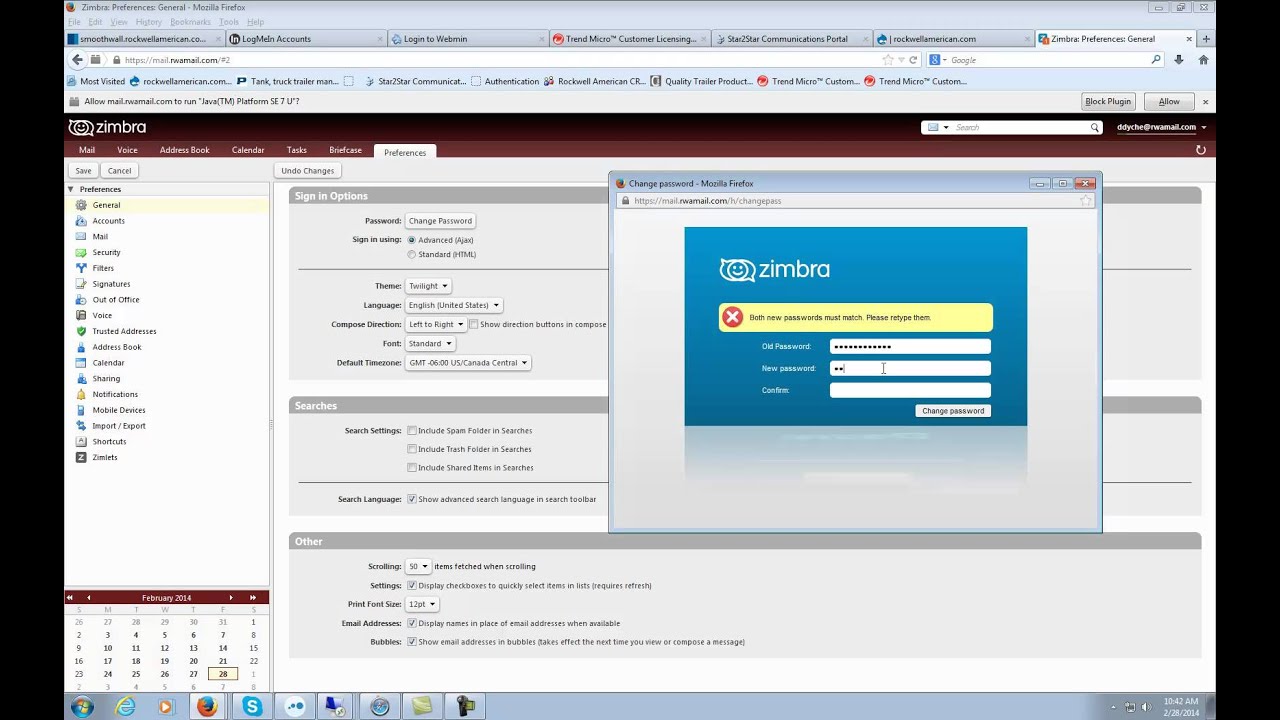1280x720 pixels.
Task: Expand the Default Timezone dropdown
Action: point(467,363)
